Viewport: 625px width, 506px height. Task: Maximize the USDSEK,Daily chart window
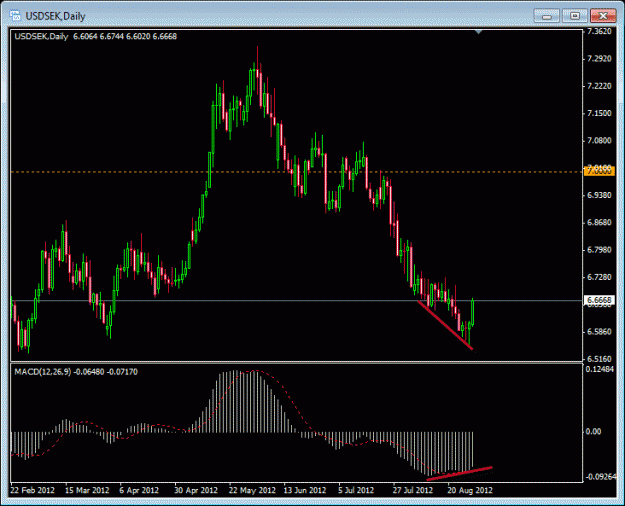[575, 16]
